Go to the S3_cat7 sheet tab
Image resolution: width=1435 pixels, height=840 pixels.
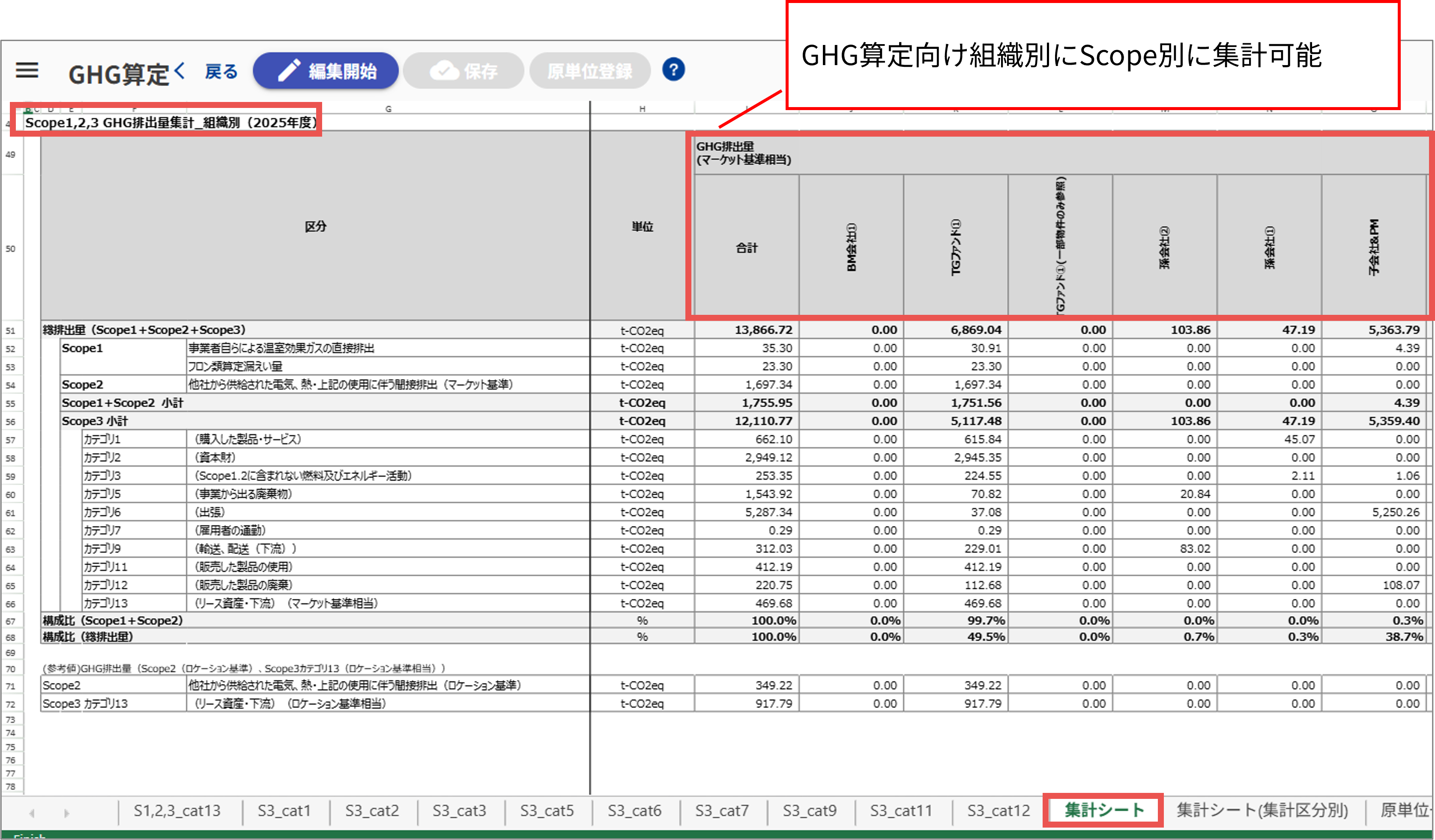pos(721,810)
